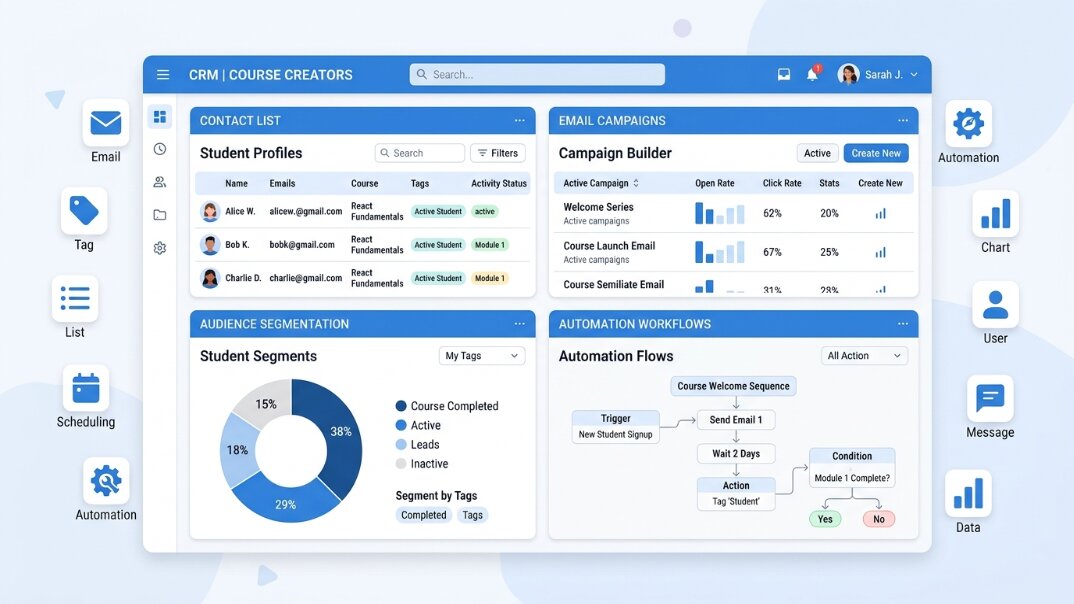The width and height of the screenshot is (1074, 604).
Task: Select the Leads legend swatch
Action: pyautogui.click(x=401, y=444)
